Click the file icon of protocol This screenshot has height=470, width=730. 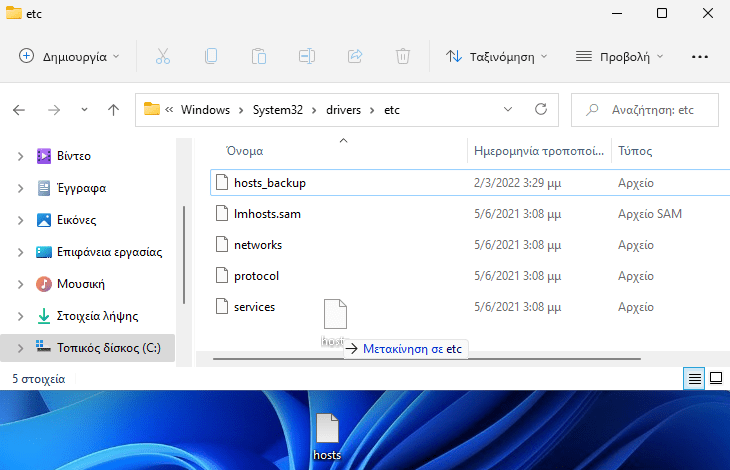pyautogui.click(x=222, y=275)
